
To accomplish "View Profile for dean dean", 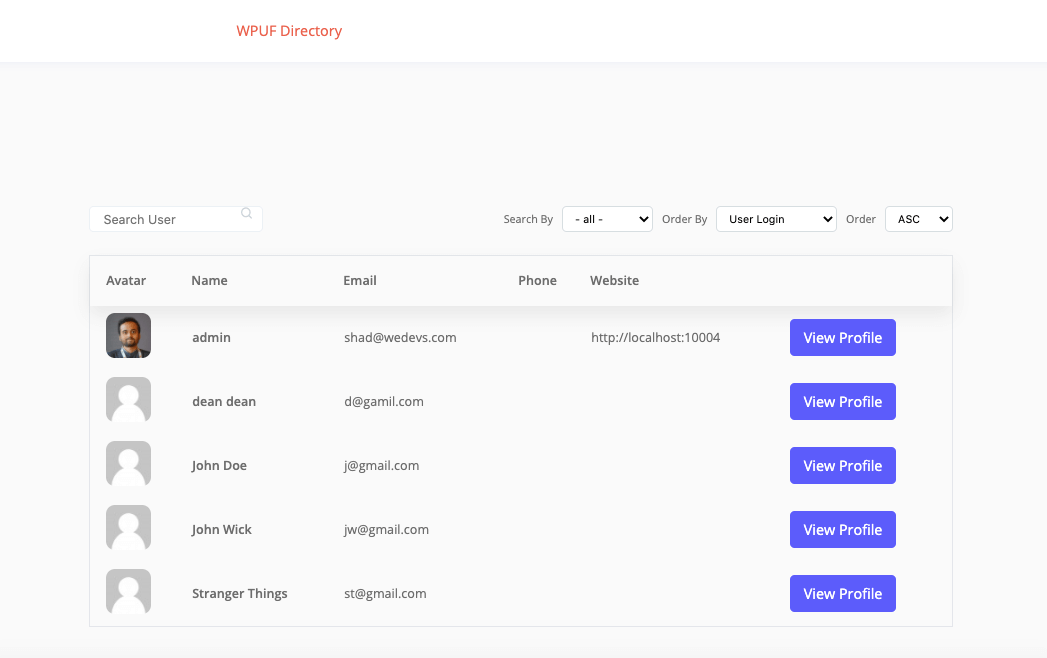I will (843, 401).
